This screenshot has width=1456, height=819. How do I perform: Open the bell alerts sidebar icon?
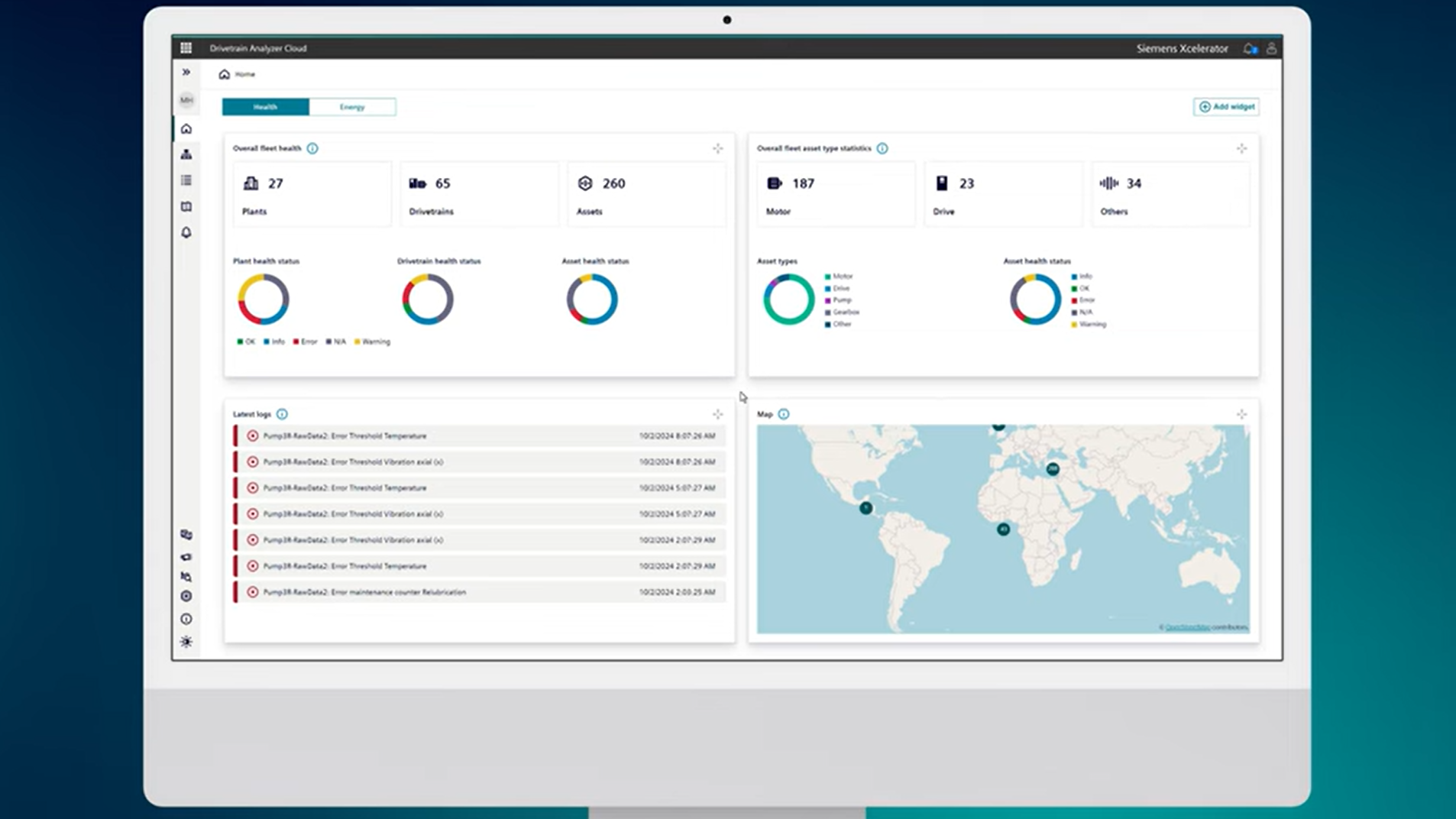(186, 232)
